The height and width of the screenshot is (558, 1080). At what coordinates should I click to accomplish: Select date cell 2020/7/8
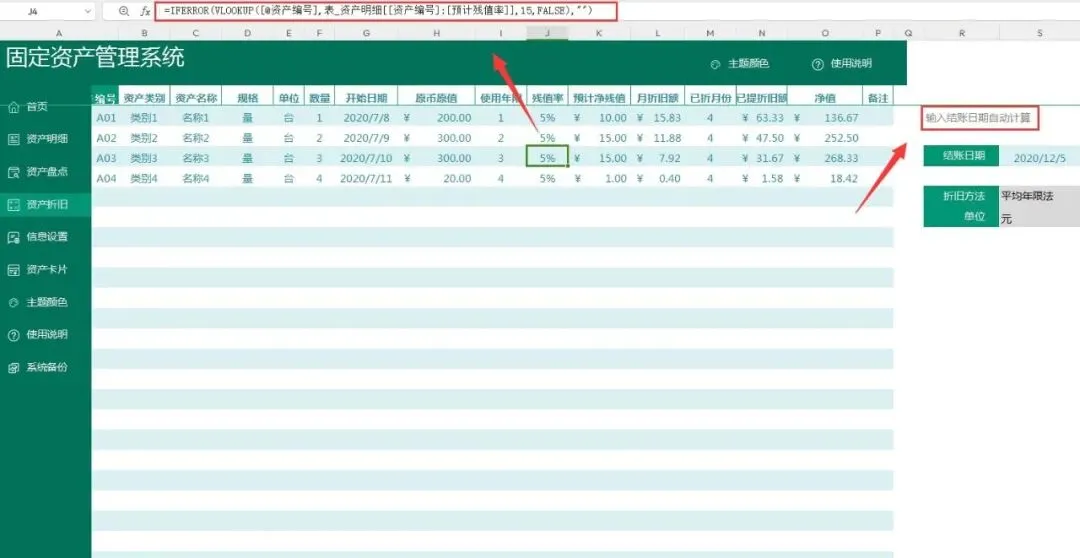coord(366,118)
